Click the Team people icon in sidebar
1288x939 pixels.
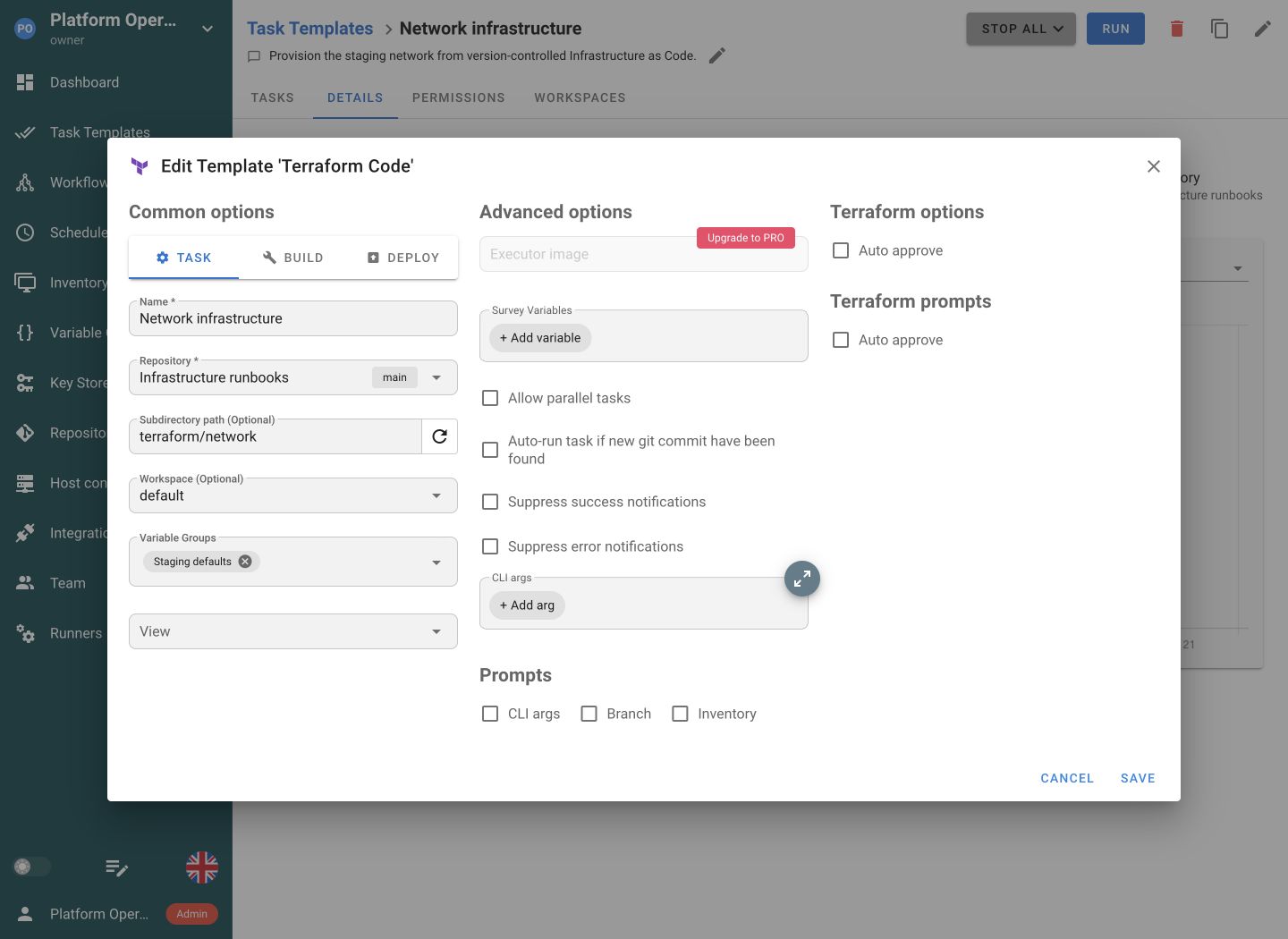point(25,583)
